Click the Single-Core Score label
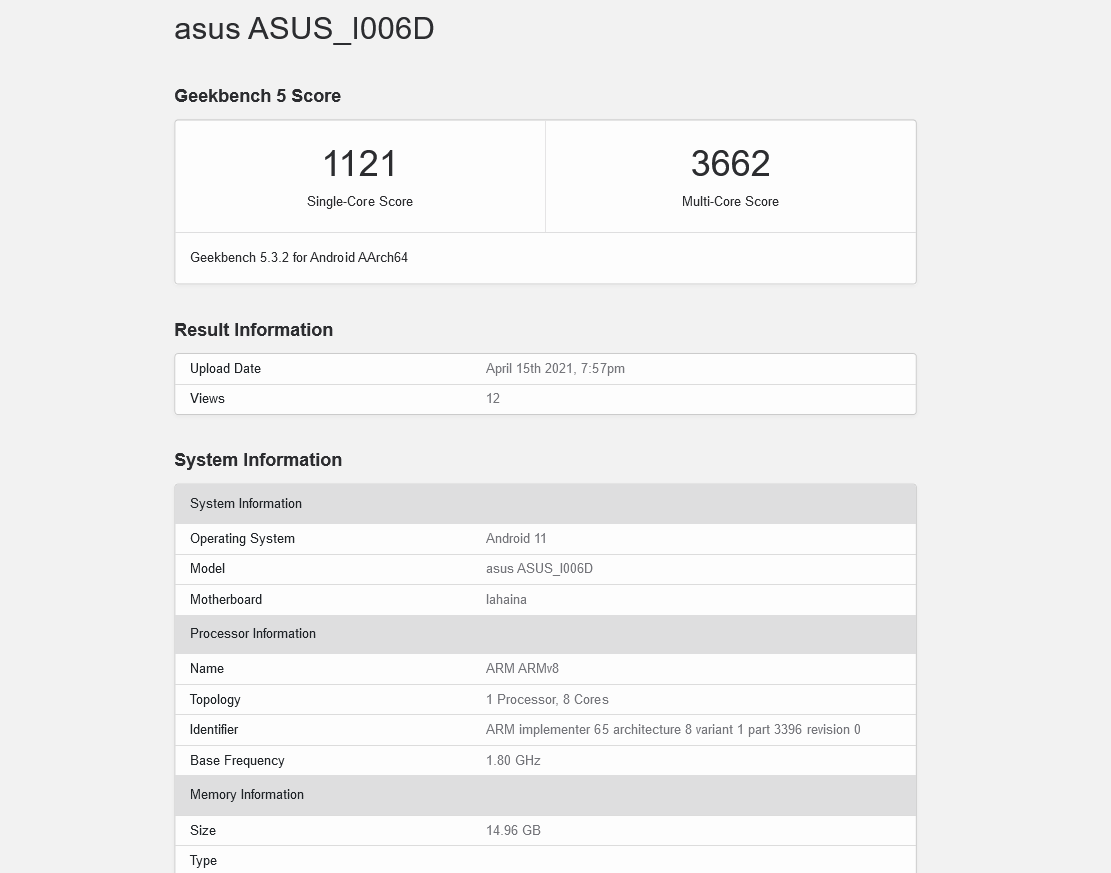This screenshot has width=1111, height=873. [x=360, y=202]
